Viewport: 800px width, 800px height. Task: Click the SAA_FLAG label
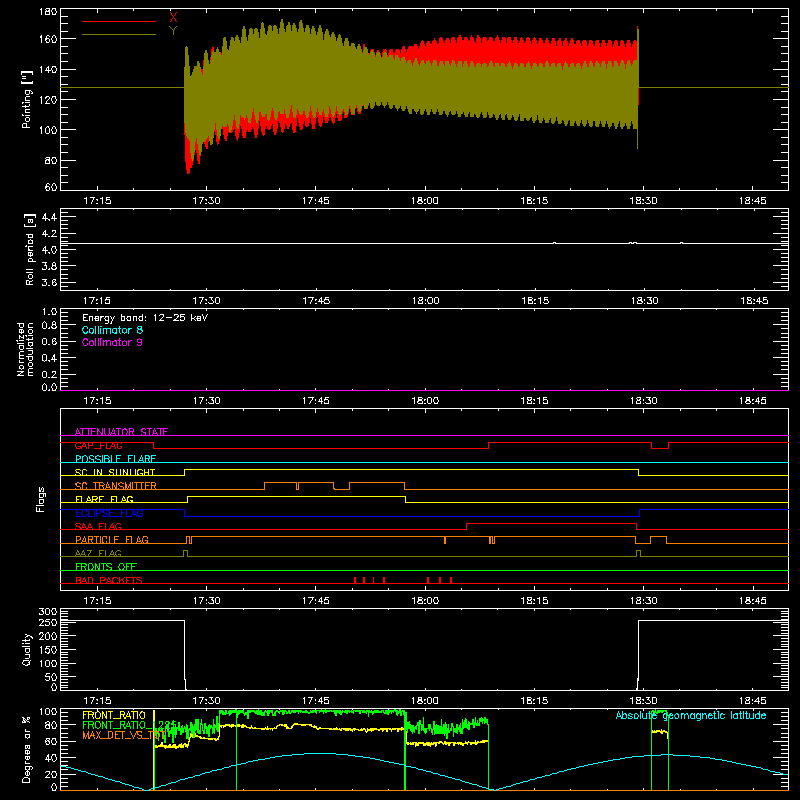pyautogui.click(x=98, y=526)
